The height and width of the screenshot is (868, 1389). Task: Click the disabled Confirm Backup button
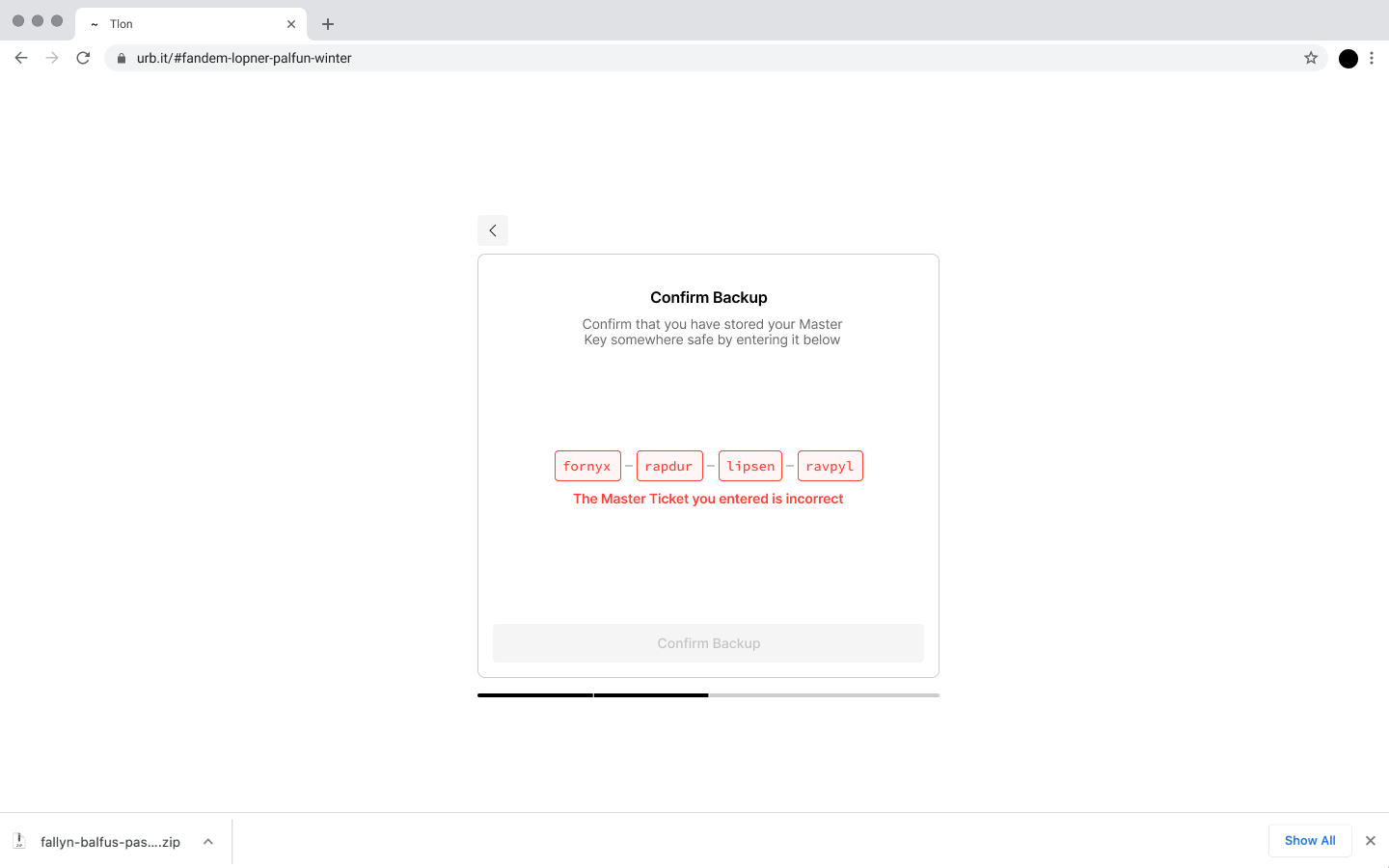708,642
